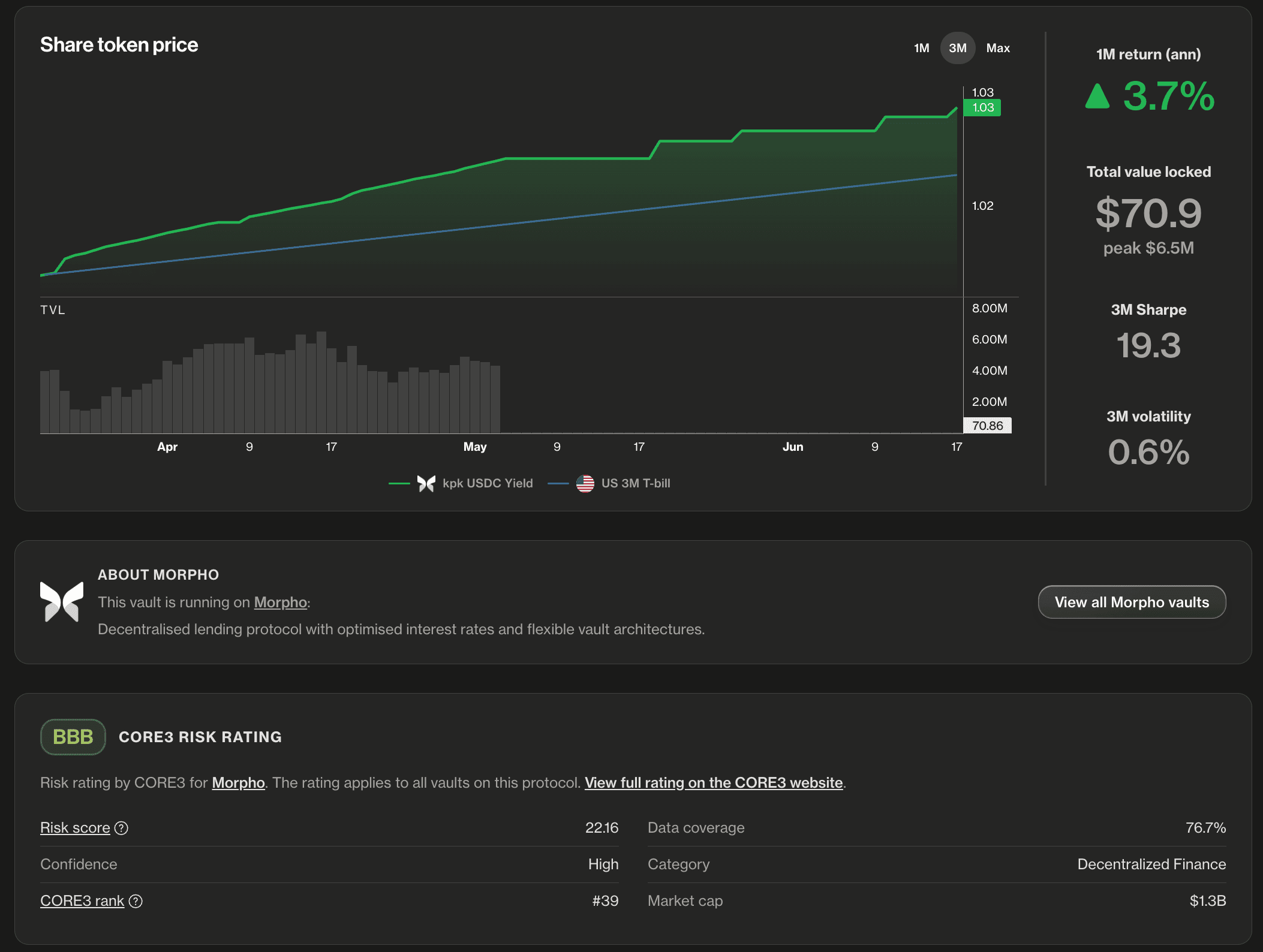1263x952 pixels.
Task: Click the 3M volatility label
Action: click(x=1148, y=417)
